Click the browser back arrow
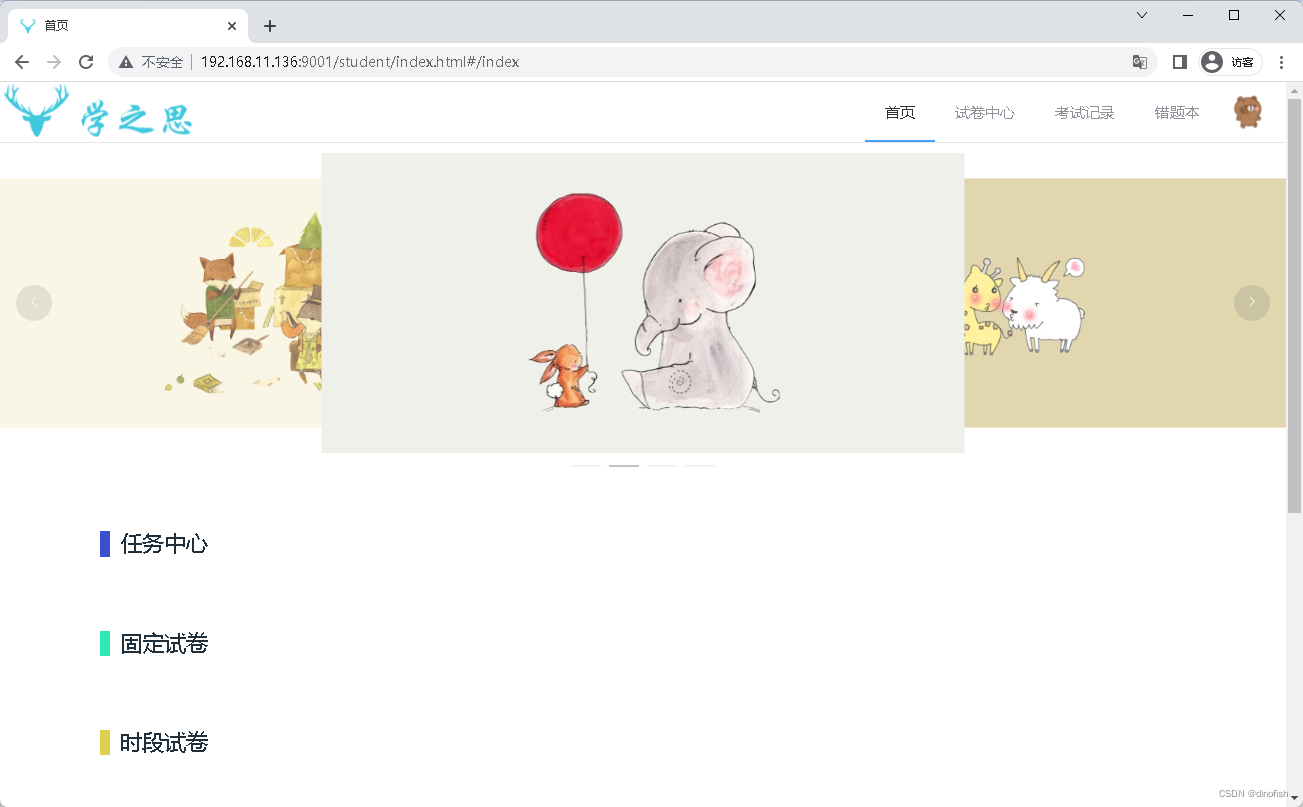The width and height of the screenshot is (1303, 807). pos(22,61)
